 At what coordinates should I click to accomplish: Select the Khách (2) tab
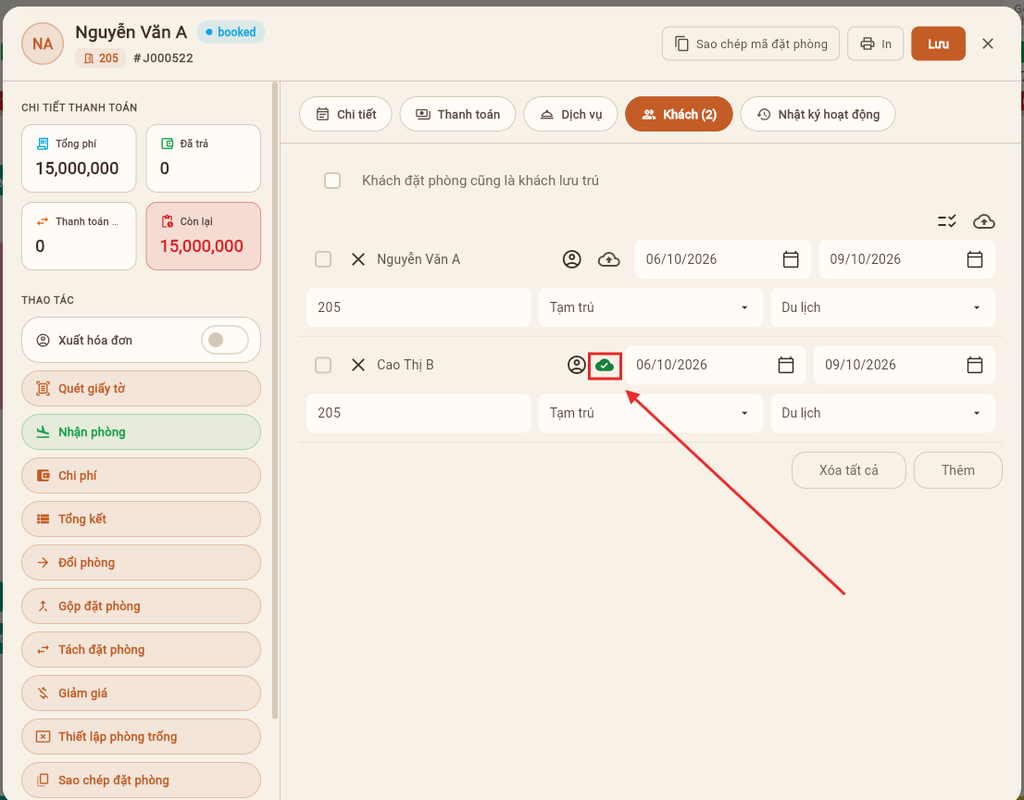coord(679,114)
